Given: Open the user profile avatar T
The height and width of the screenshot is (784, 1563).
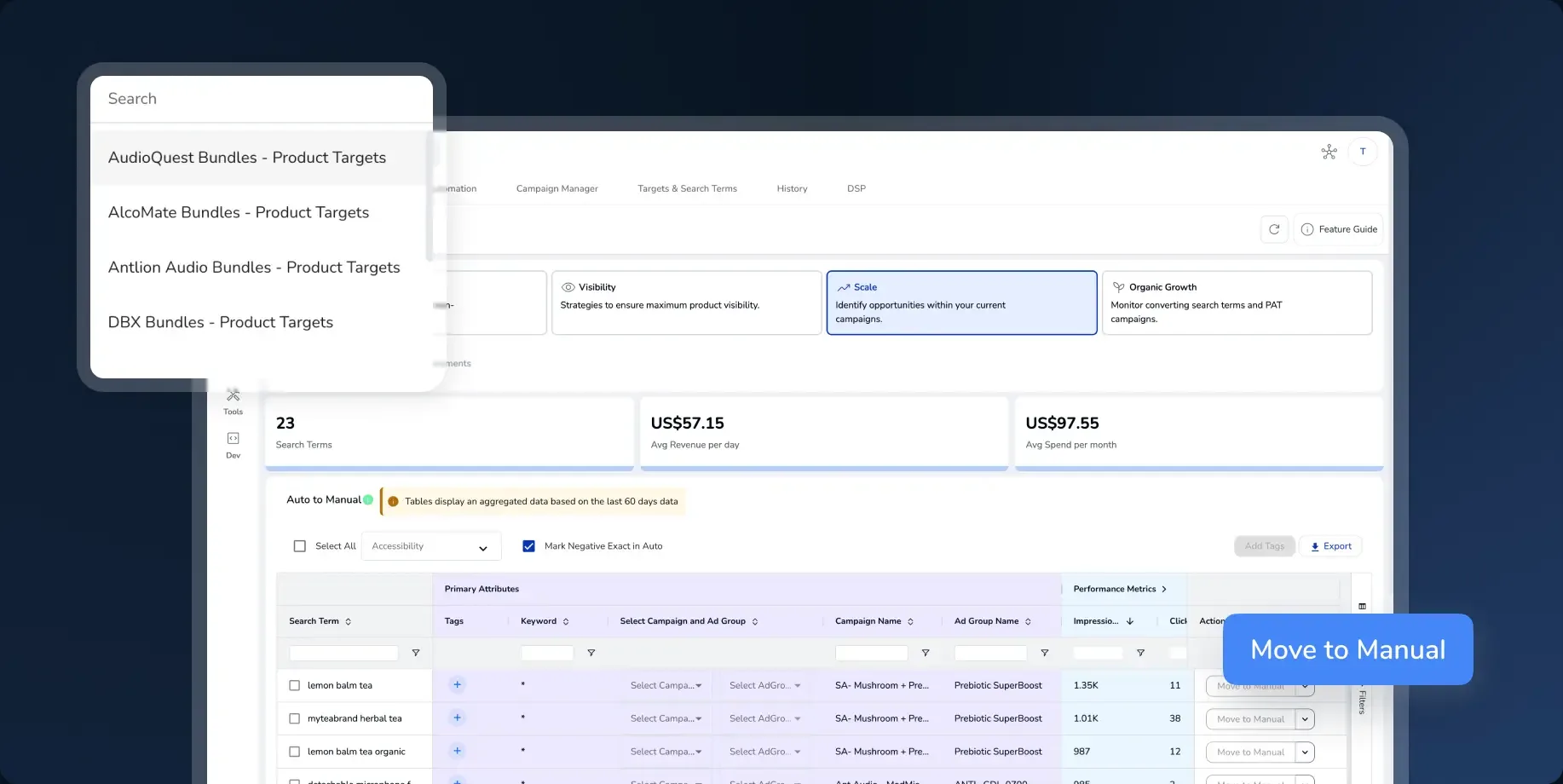Looking at the screenshot, I should [x=1363, y=152].
